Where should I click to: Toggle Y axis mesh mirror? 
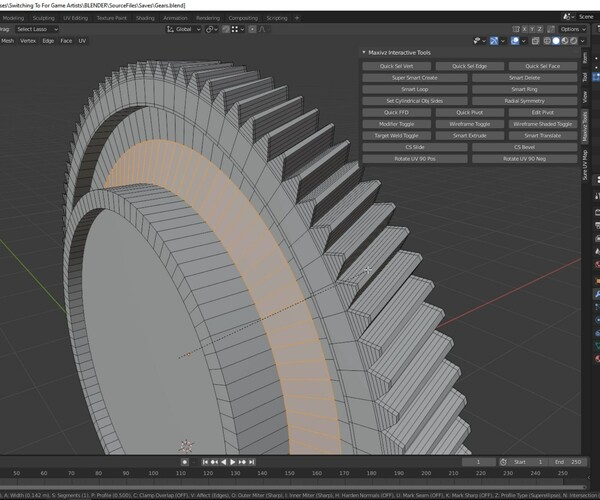[x=532, y=29]
